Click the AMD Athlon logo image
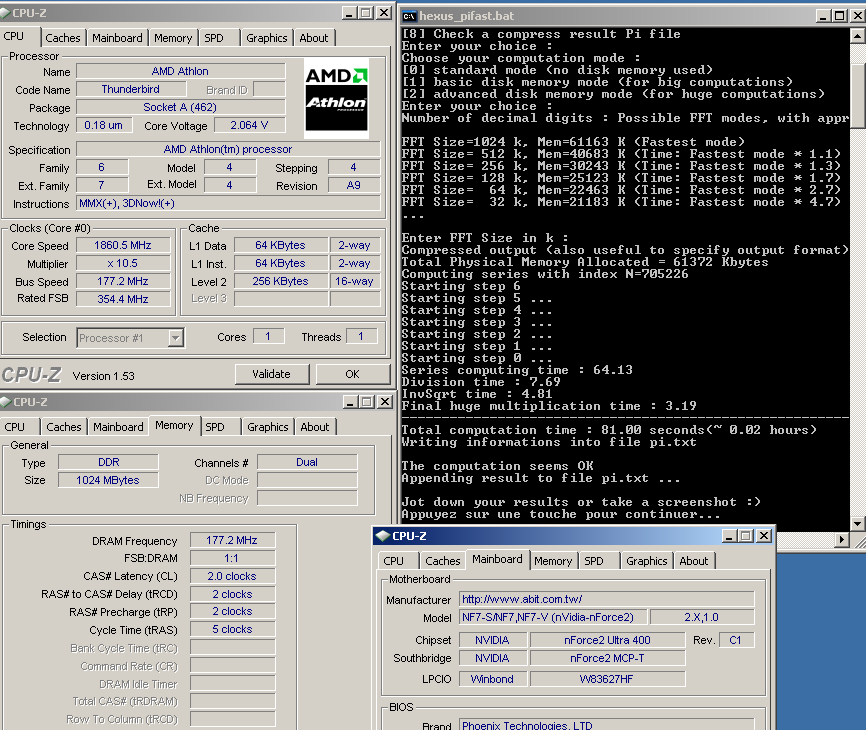The width and height of the screenshot is (866, 730). pos(337,98)
